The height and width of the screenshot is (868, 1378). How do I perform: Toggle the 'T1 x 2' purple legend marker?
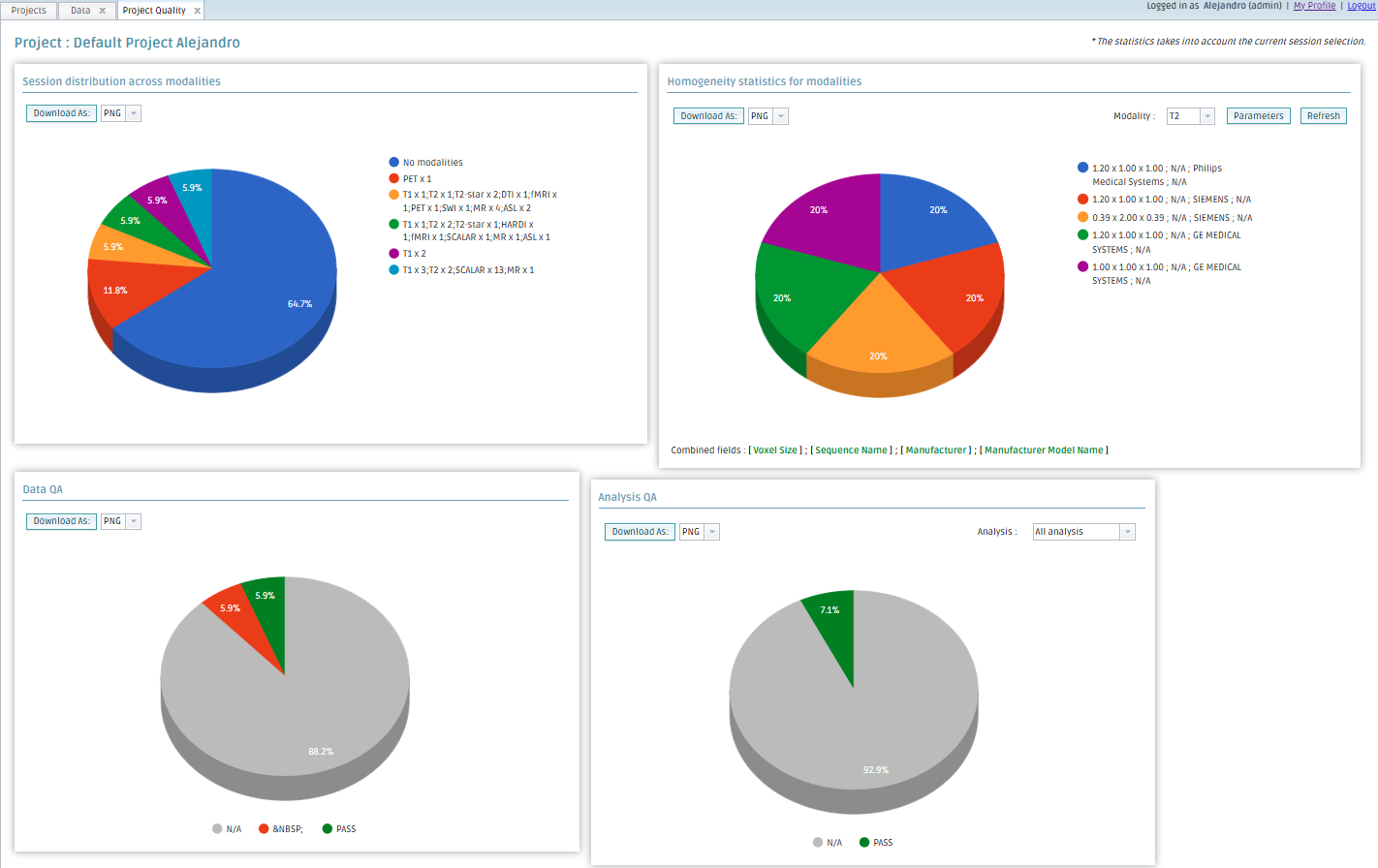point(394,254)
